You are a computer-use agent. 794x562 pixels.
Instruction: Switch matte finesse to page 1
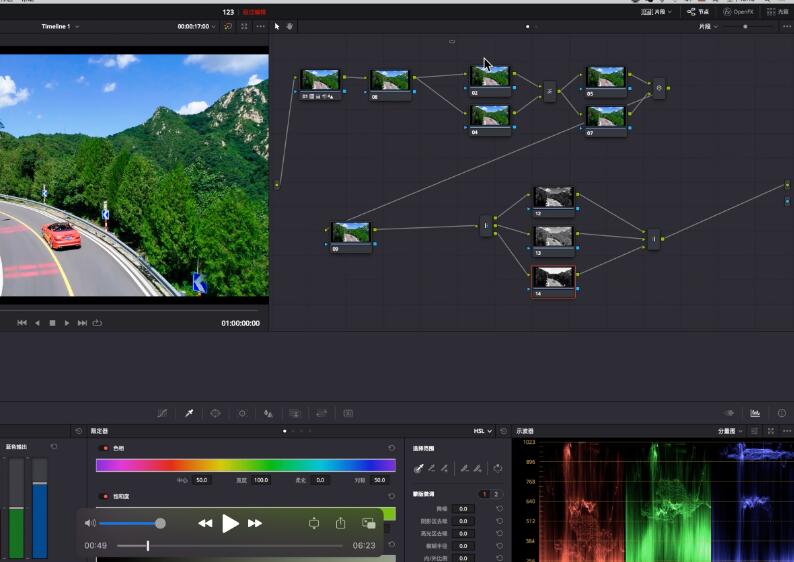[x=484, y=494]
